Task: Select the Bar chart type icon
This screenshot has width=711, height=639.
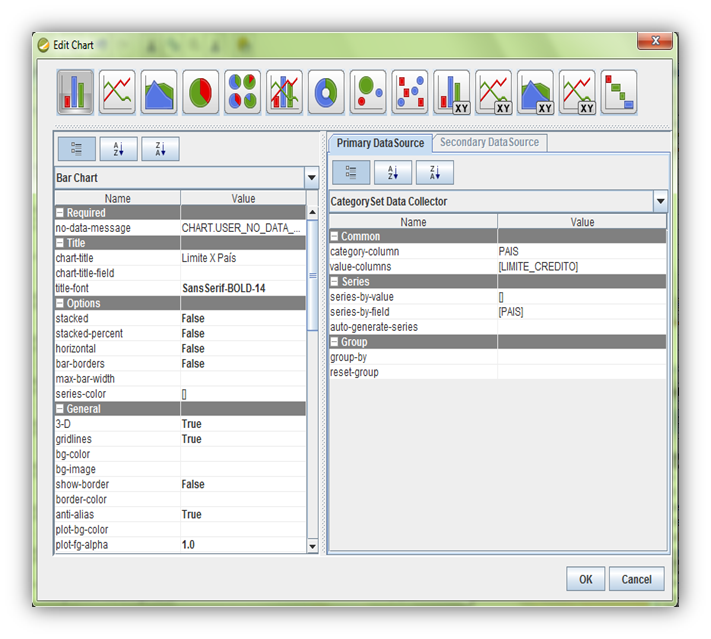Action: tap(76, 92)
